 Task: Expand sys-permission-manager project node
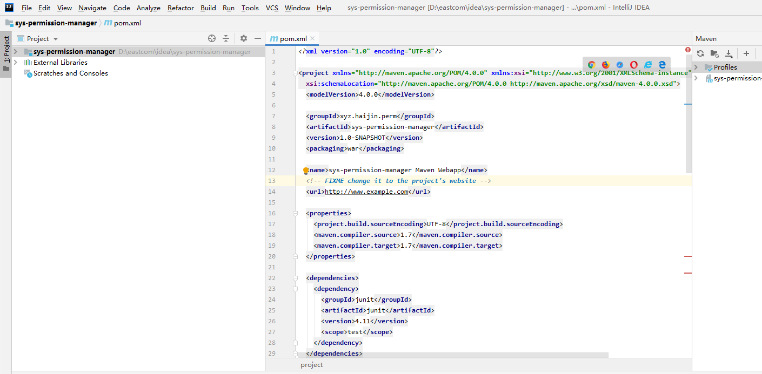[x=16, y=52]
